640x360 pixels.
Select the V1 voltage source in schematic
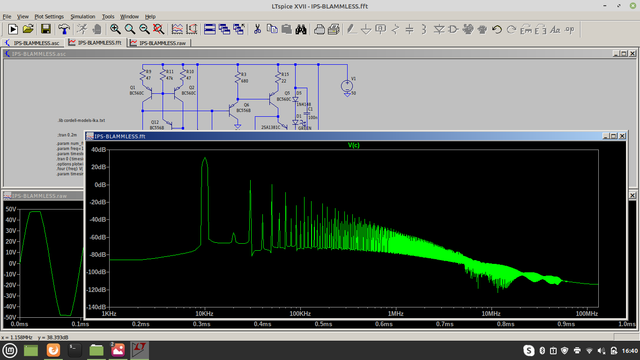tap(347, 86)
